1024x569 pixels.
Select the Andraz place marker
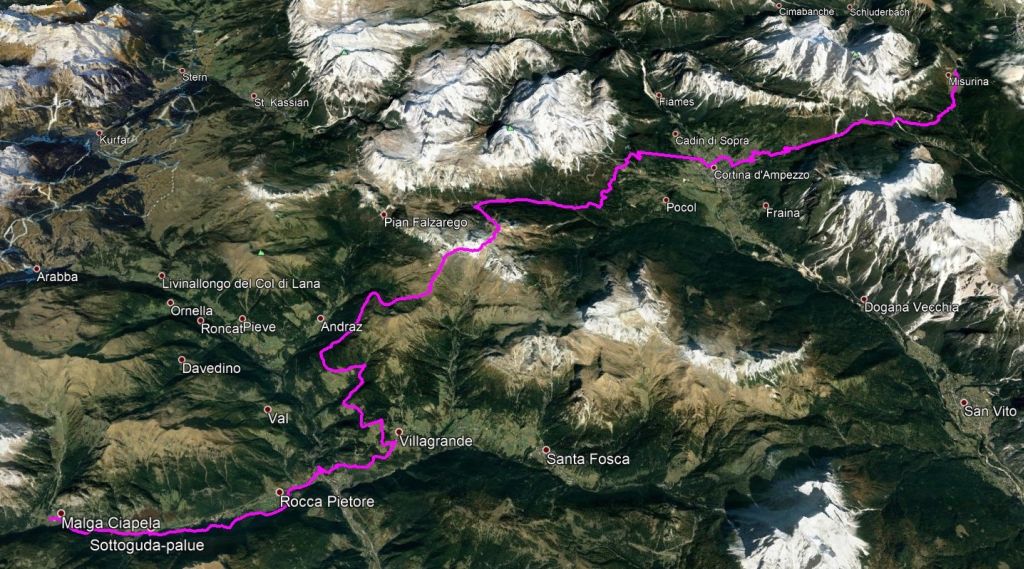tap(321, 319)
